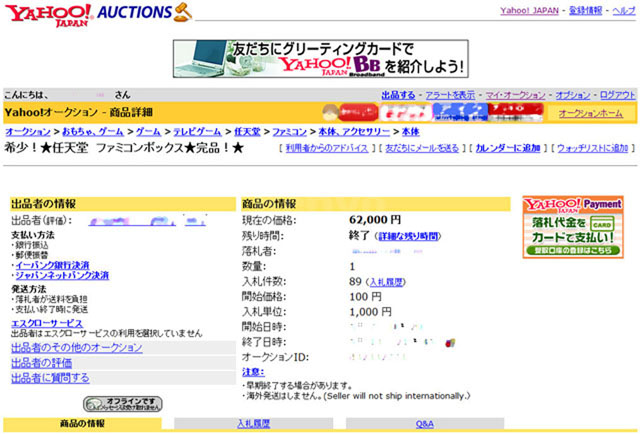Image resolution: width=640 pixels, height=434 pixels.
Task: Go to オークションホーム
Action: coord(591,113)
